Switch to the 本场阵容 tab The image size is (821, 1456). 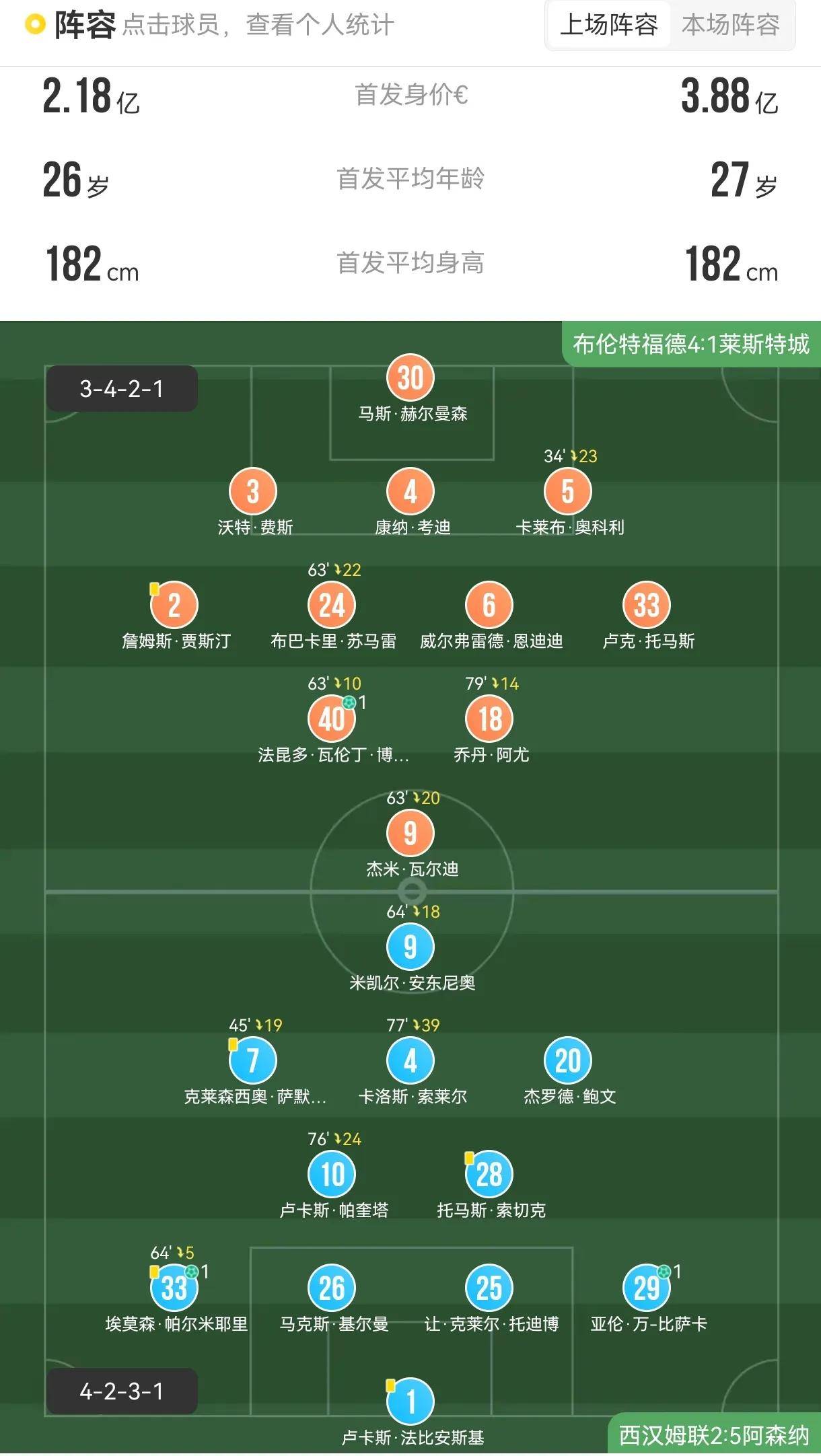point(731,27)
